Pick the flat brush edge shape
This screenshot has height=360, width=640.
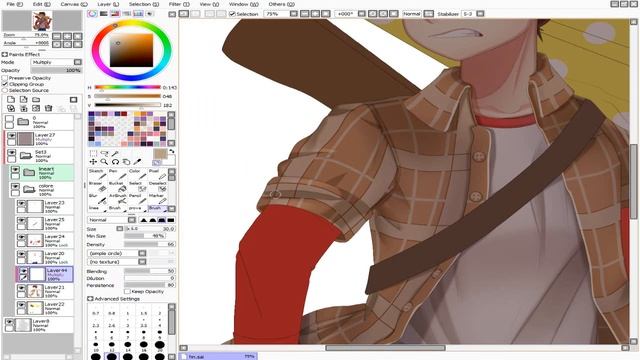(x=171, y=220)
